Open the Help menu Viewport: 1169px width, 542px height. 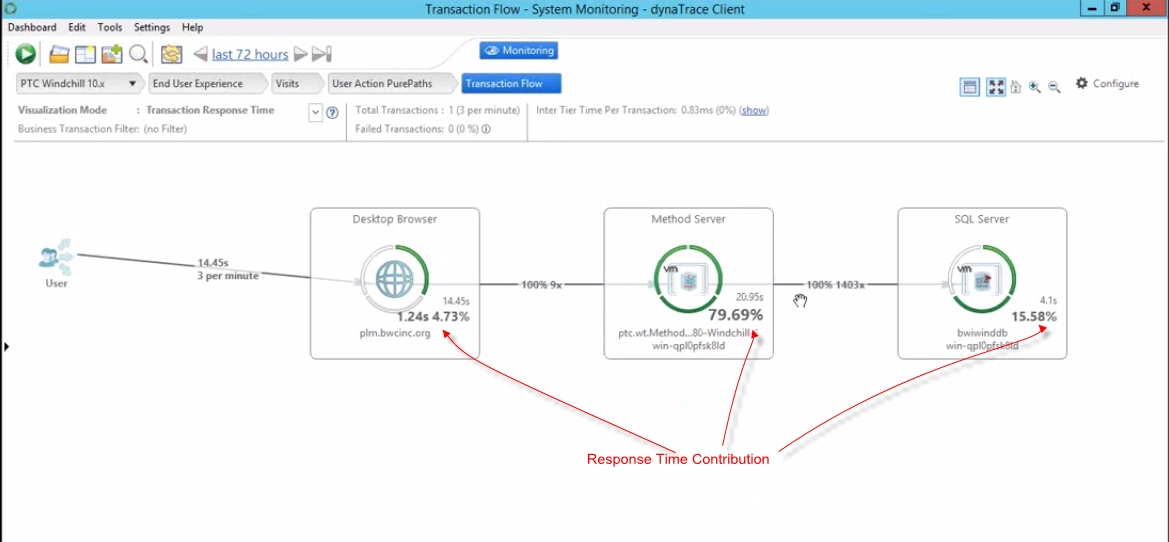(192, 27)
